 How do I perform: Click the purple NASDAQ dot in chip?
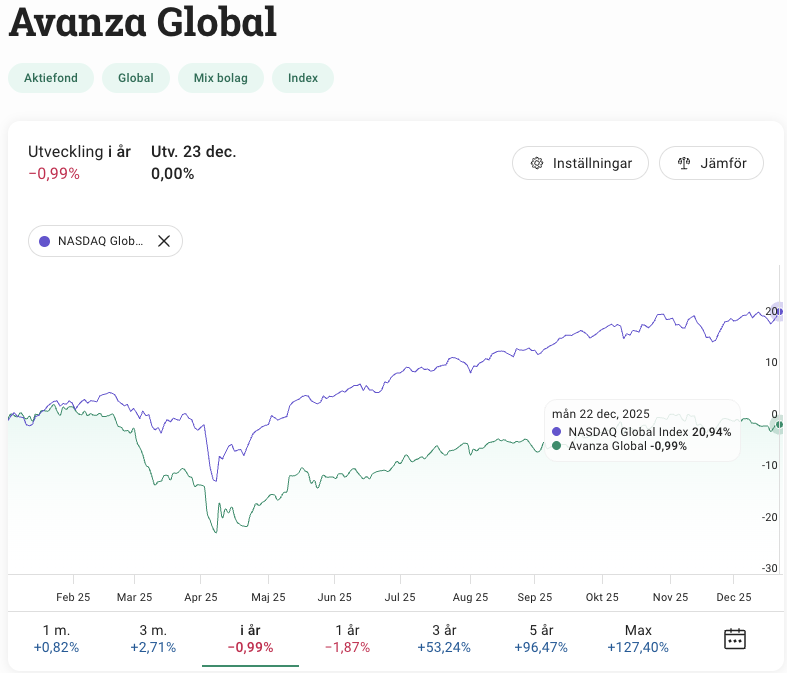point(44,241)
